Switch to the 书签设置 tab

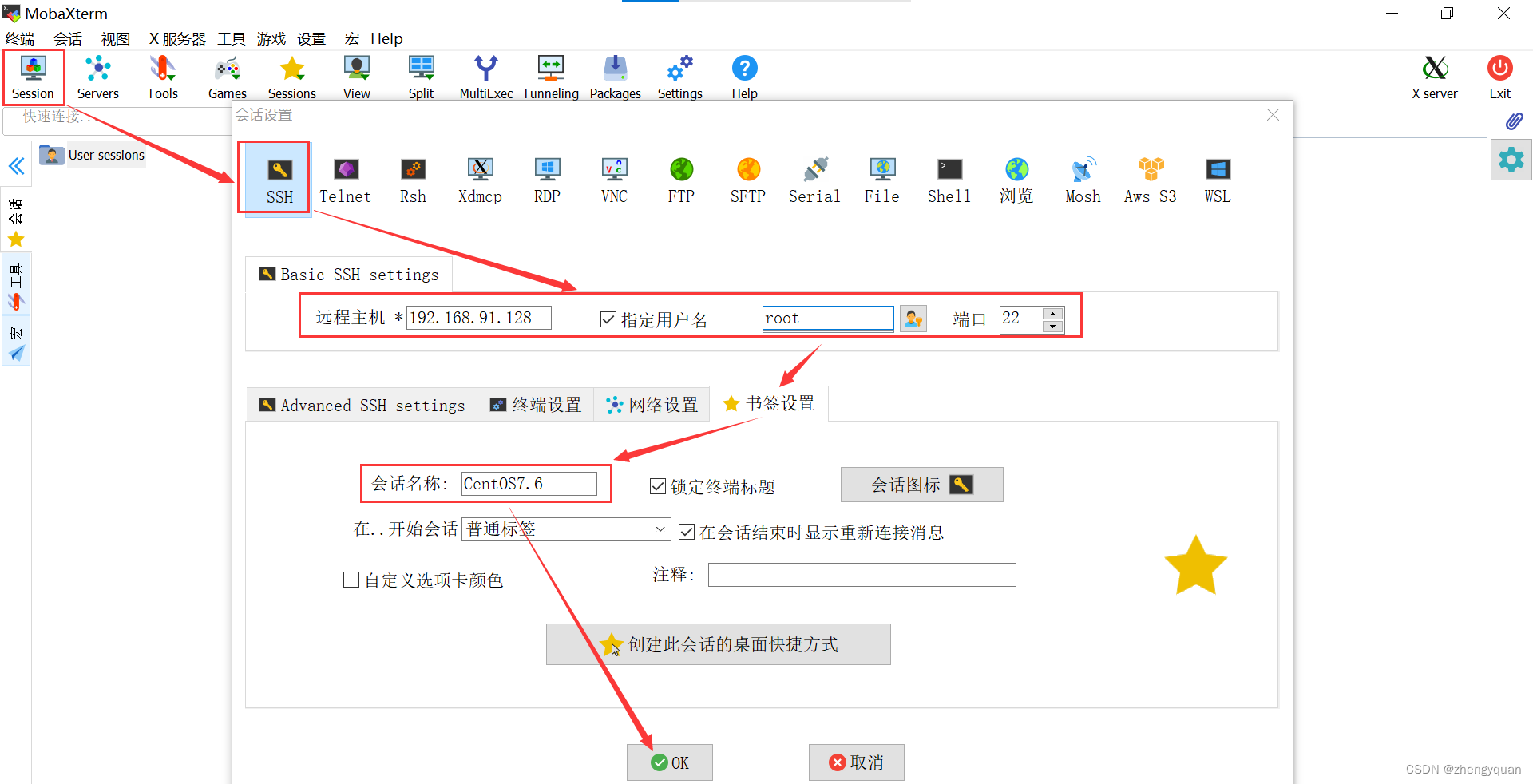point(769,403)
